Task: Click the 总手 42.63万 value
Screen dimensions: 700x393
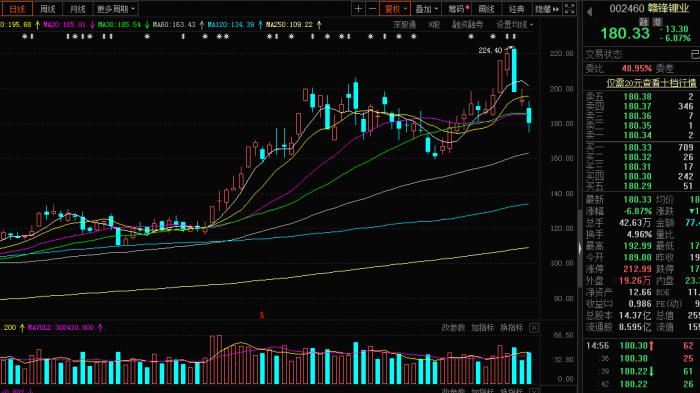Action: pyautogui.click(x=635, y=222)
